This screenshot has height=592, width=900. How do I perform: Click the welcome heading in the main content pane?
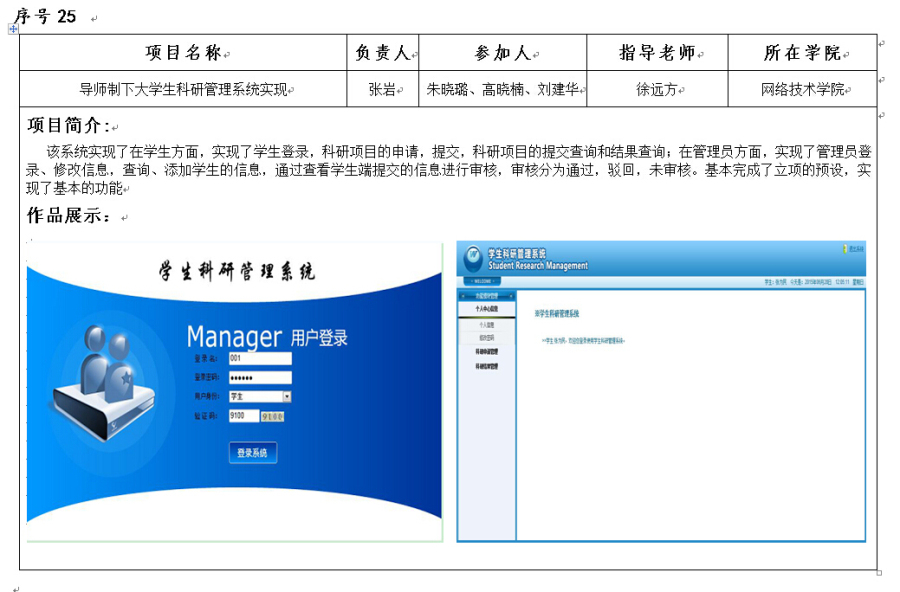[557, 314]
